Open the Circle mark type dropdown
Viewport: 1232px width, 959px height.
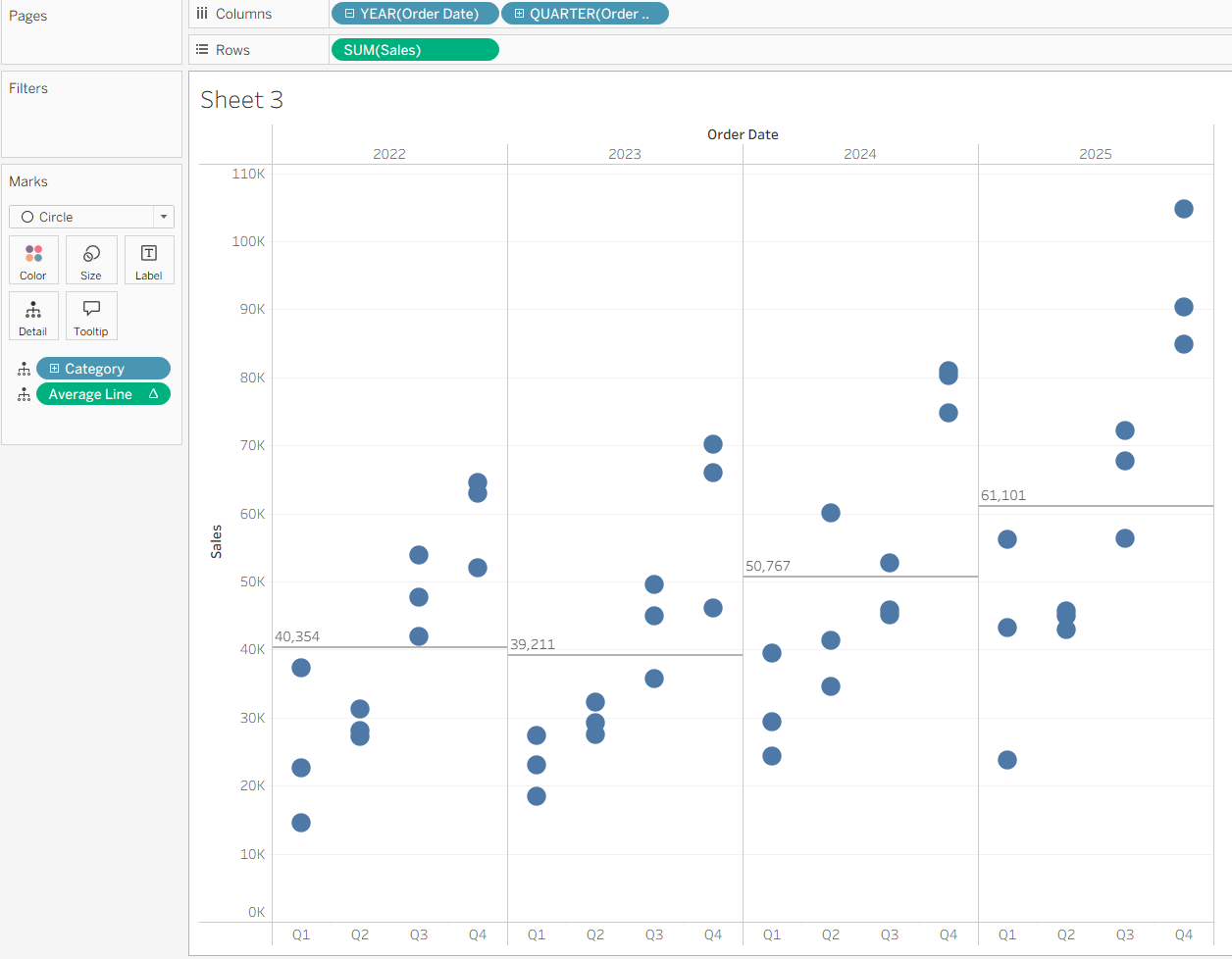[164, 217]
